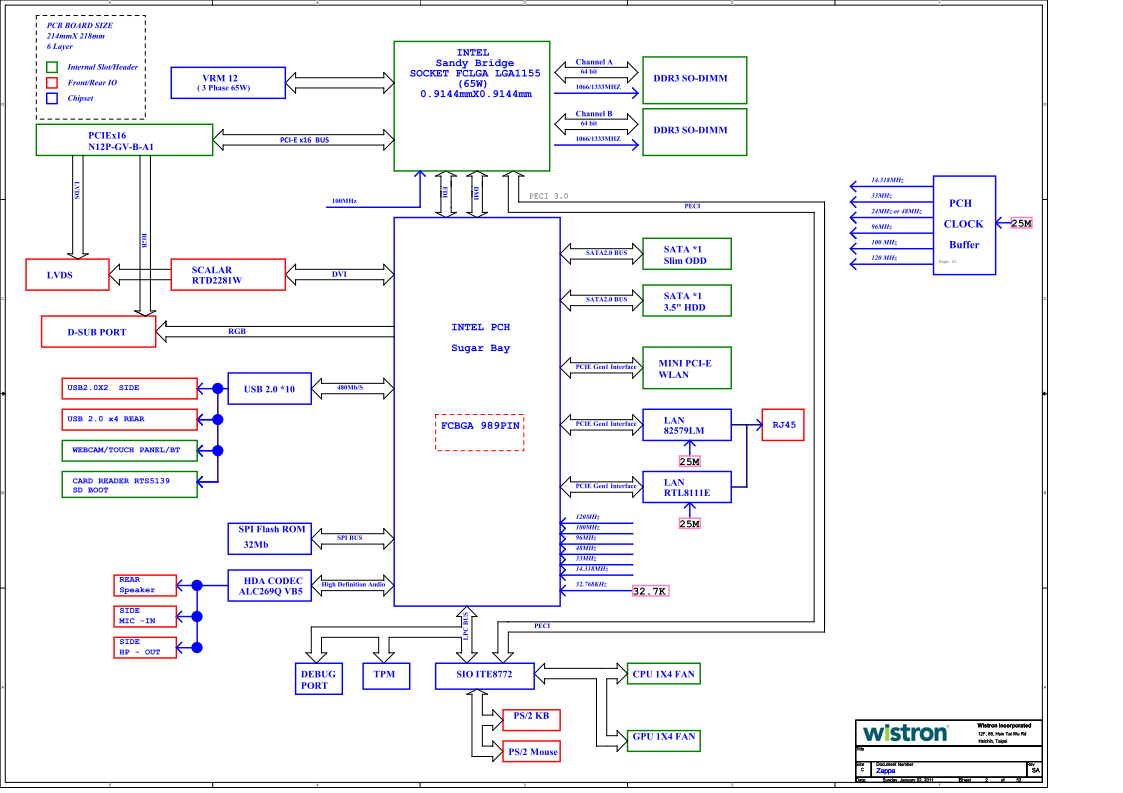Click the dashed FCBGA 989PIN box
The image size is (1123, 793).
(479, 433)
